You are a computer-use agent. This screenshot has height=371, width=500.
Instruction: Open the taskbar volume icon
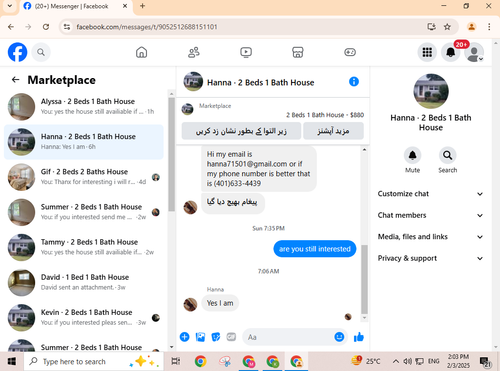tap(407, 361)
